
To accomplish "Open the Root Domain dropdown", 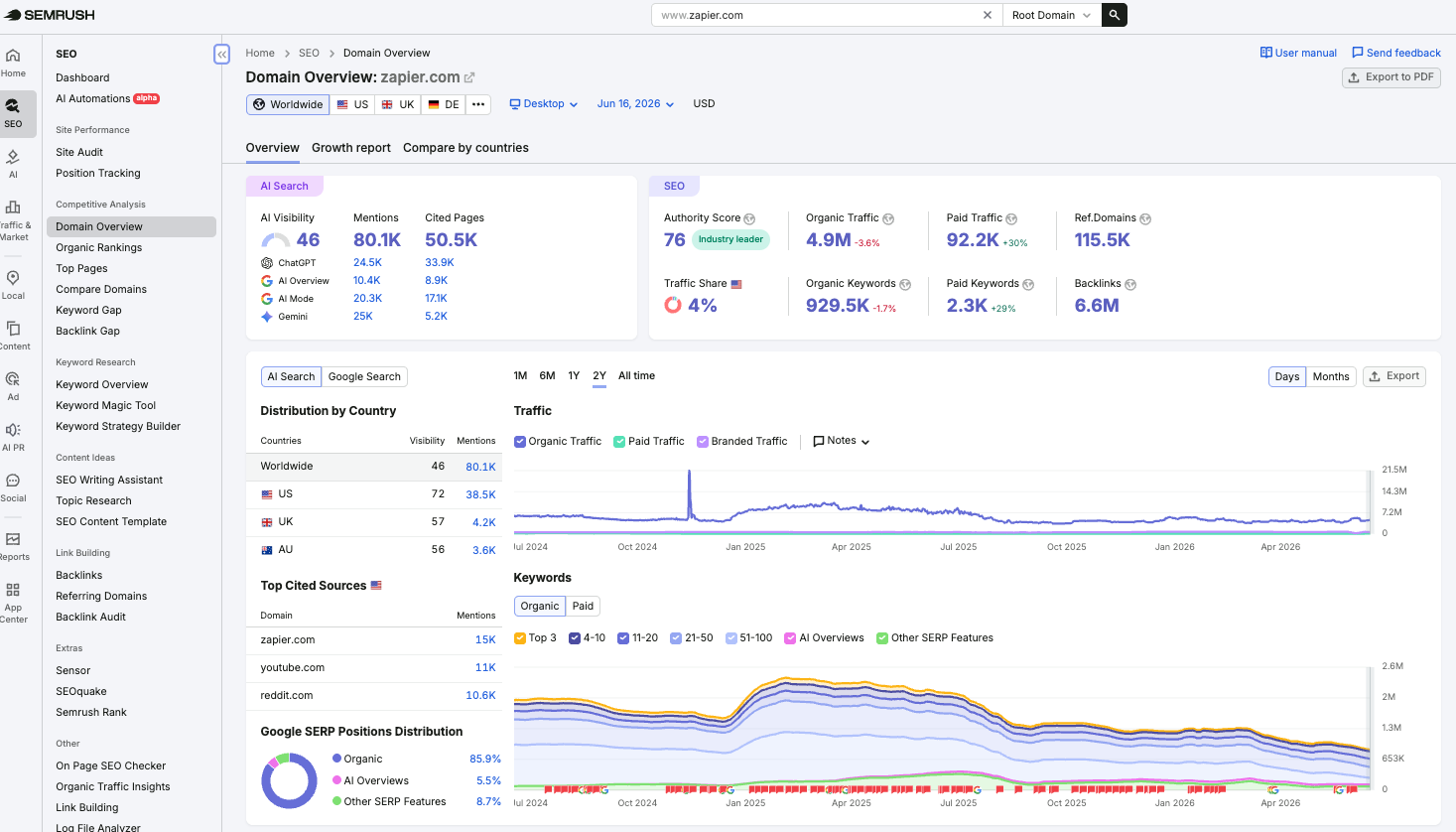I will point(1051,15).
